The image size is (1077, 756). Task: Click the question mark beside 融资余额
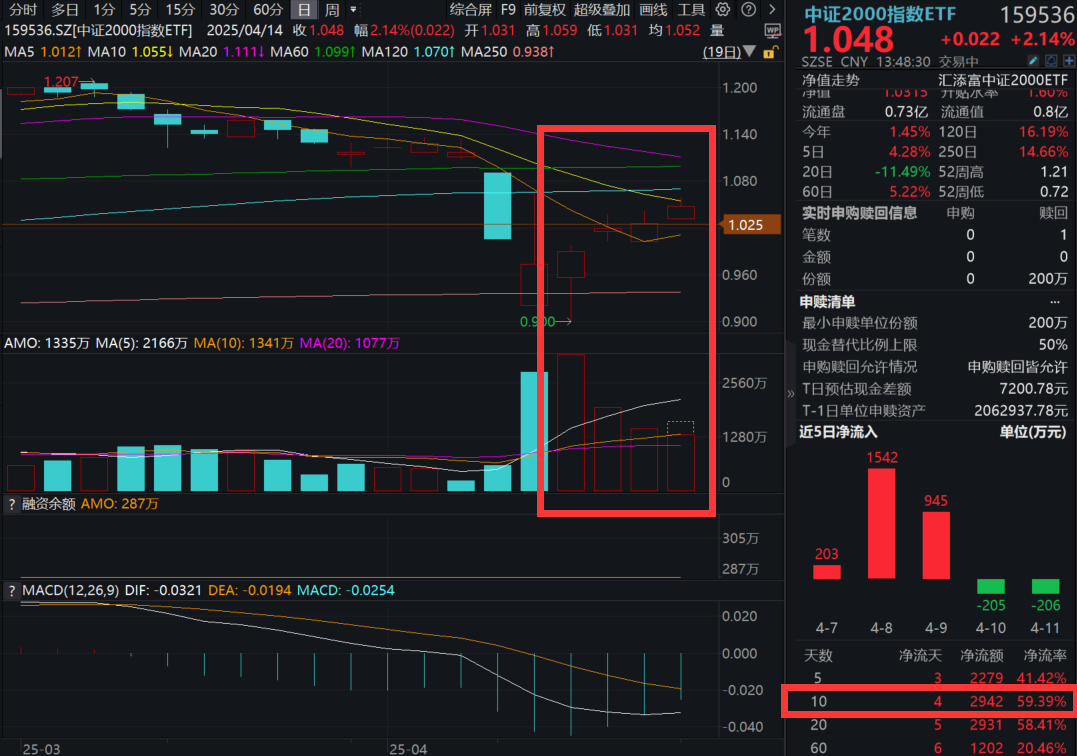coord(13,504)
